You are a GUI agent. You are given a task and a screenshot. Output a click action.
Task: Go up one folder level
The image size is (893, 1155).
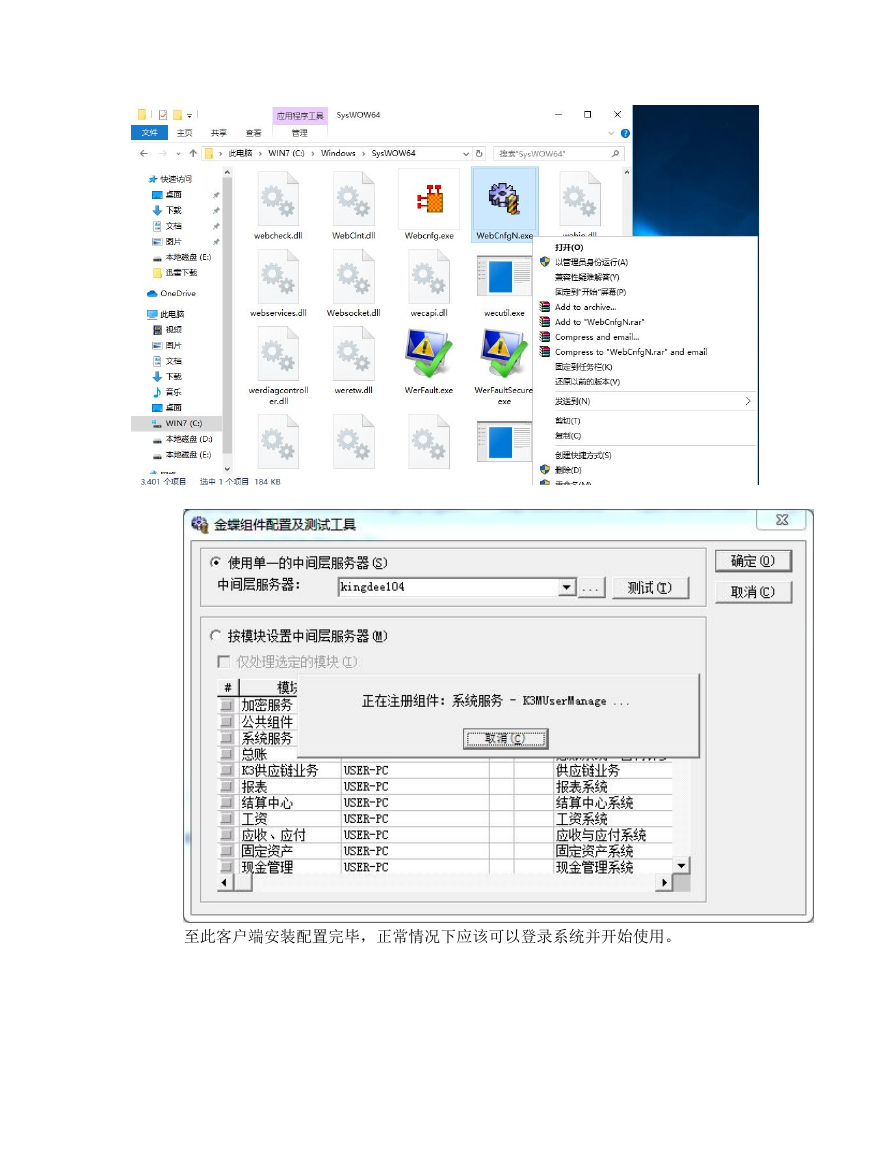coord(193,153)
